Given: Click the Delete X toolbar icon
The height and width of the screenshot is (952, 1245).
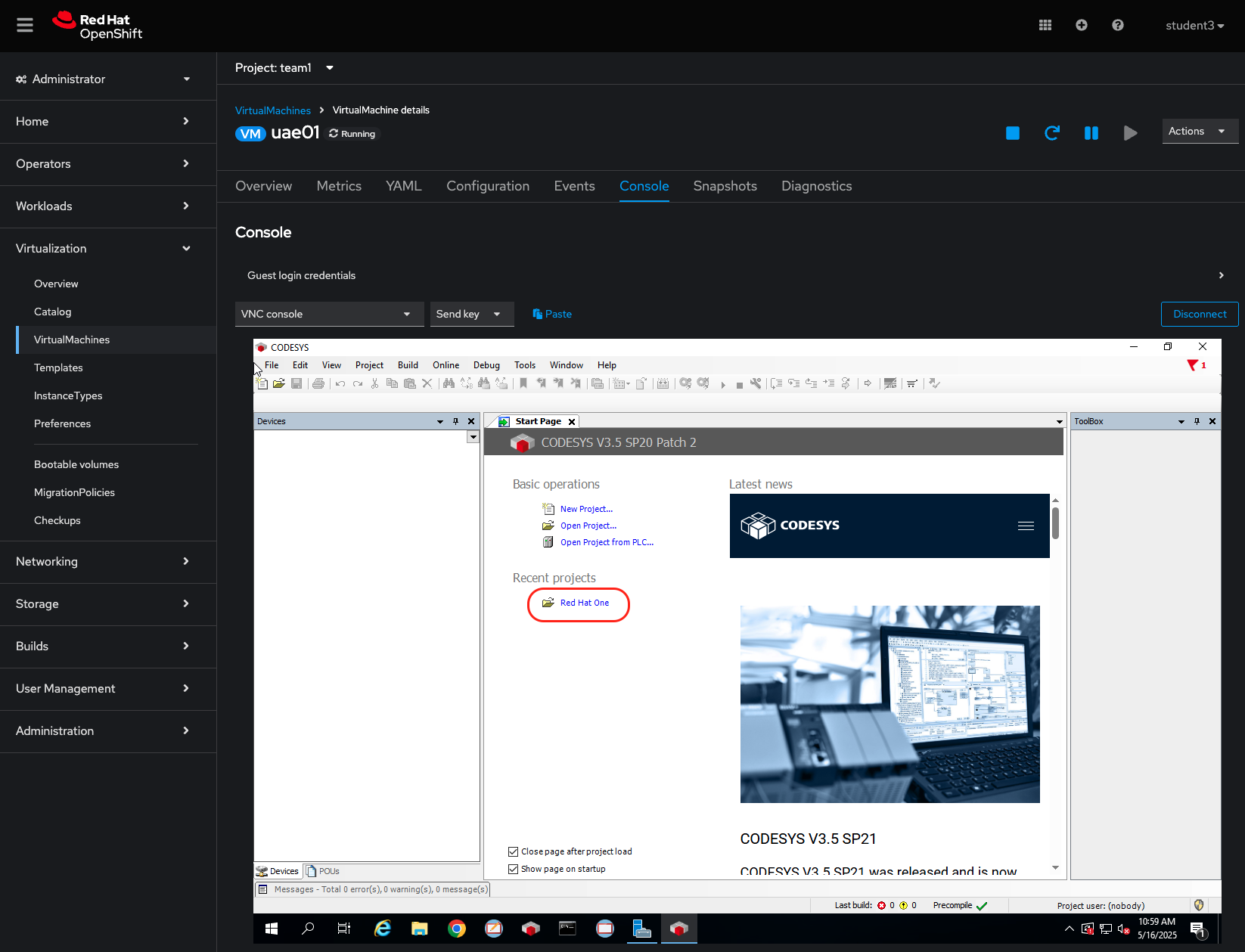Looking at the screenshot, I should [x=427, y=383].
